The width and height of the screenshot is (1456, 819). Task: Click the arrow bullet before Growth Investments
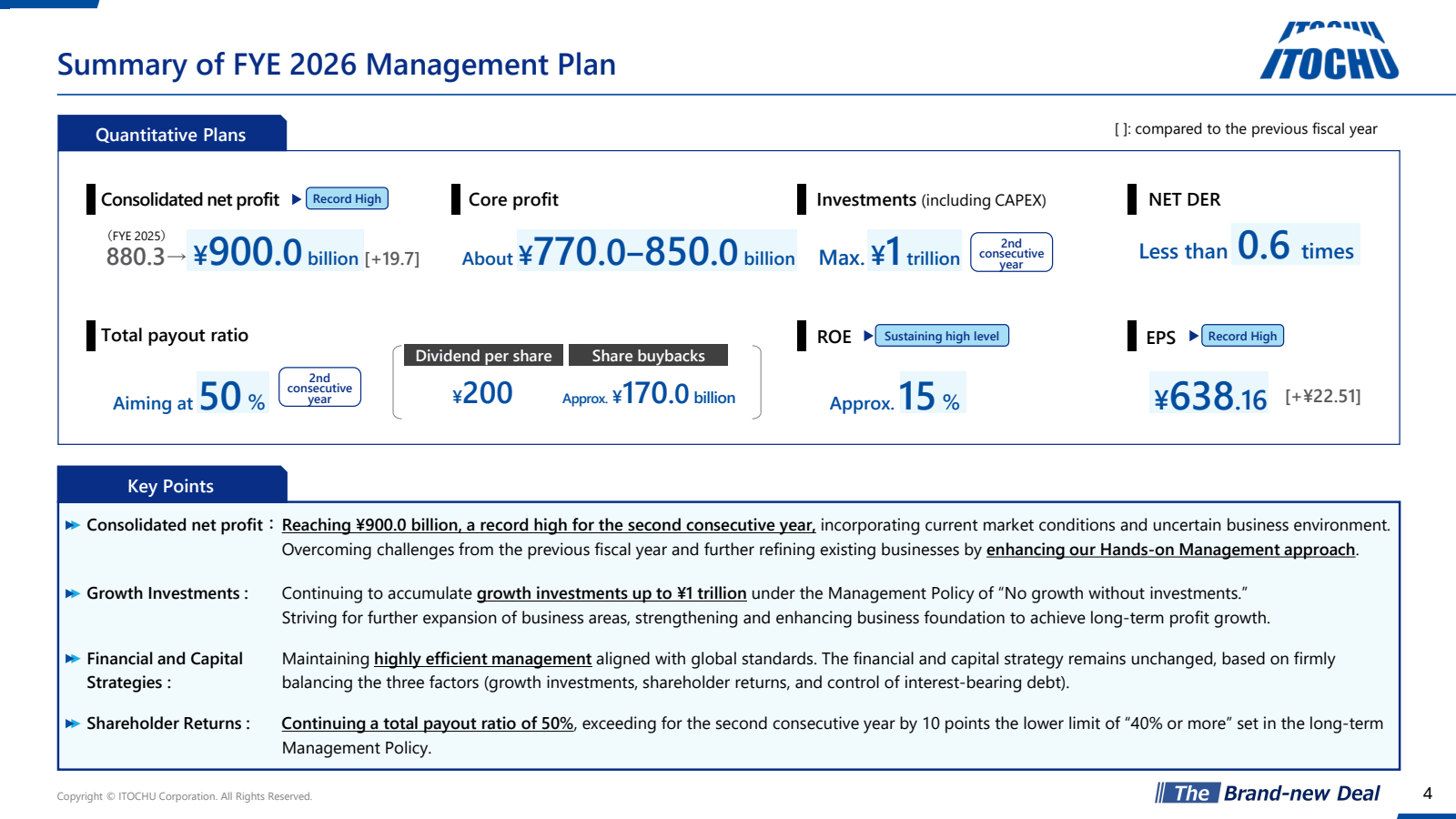pyautogui.click(x=73, y=593)
